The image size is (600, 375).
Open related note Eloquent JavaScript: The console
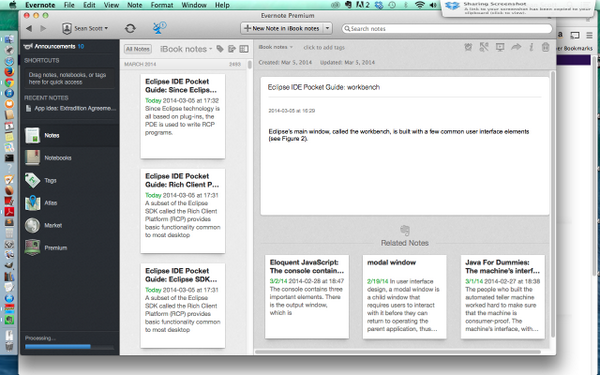click(307, 297)
